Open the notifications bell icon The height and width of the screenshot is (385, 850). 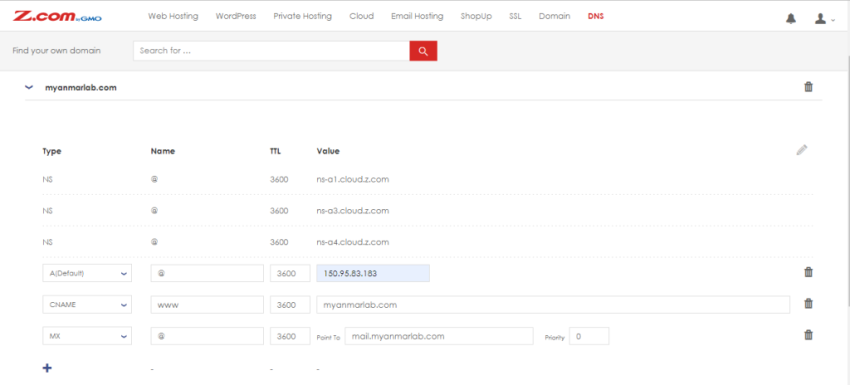point(791,18)
